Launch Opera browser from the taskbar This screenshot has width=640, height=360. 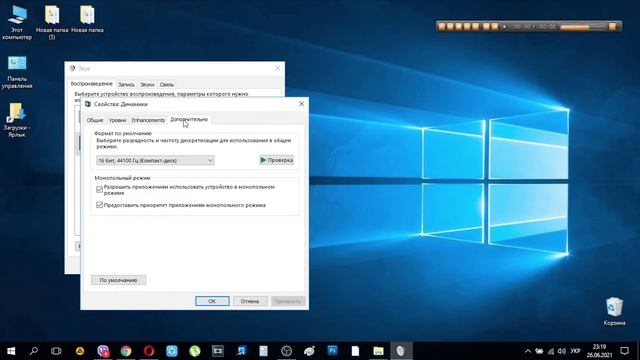(x=149, y=351)
